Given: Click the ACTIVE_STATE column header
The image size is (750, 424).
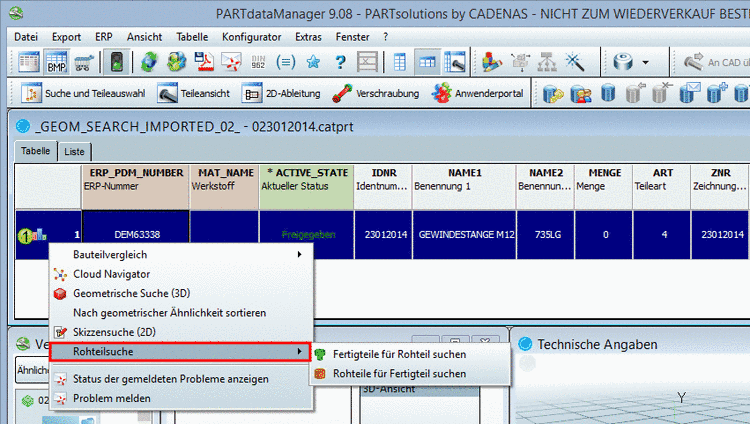Looking at the screenshot, I should tap(307, 187).
